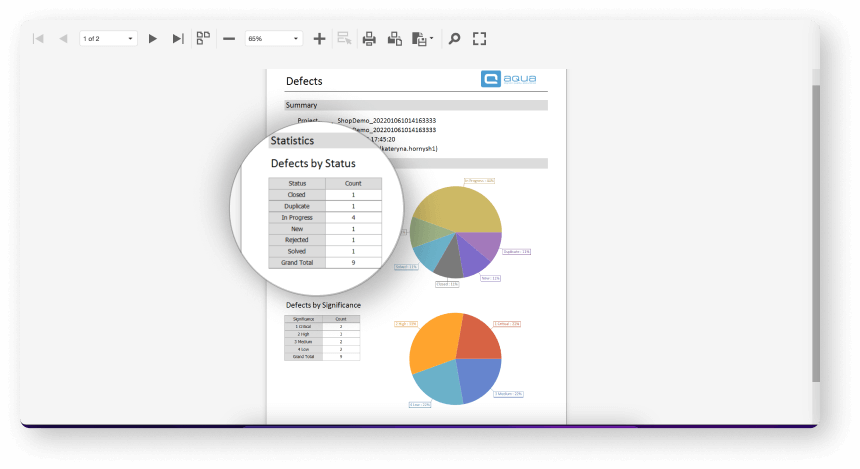
Task: Print the report
Action: pyautogui.click(x=369, y=39)
